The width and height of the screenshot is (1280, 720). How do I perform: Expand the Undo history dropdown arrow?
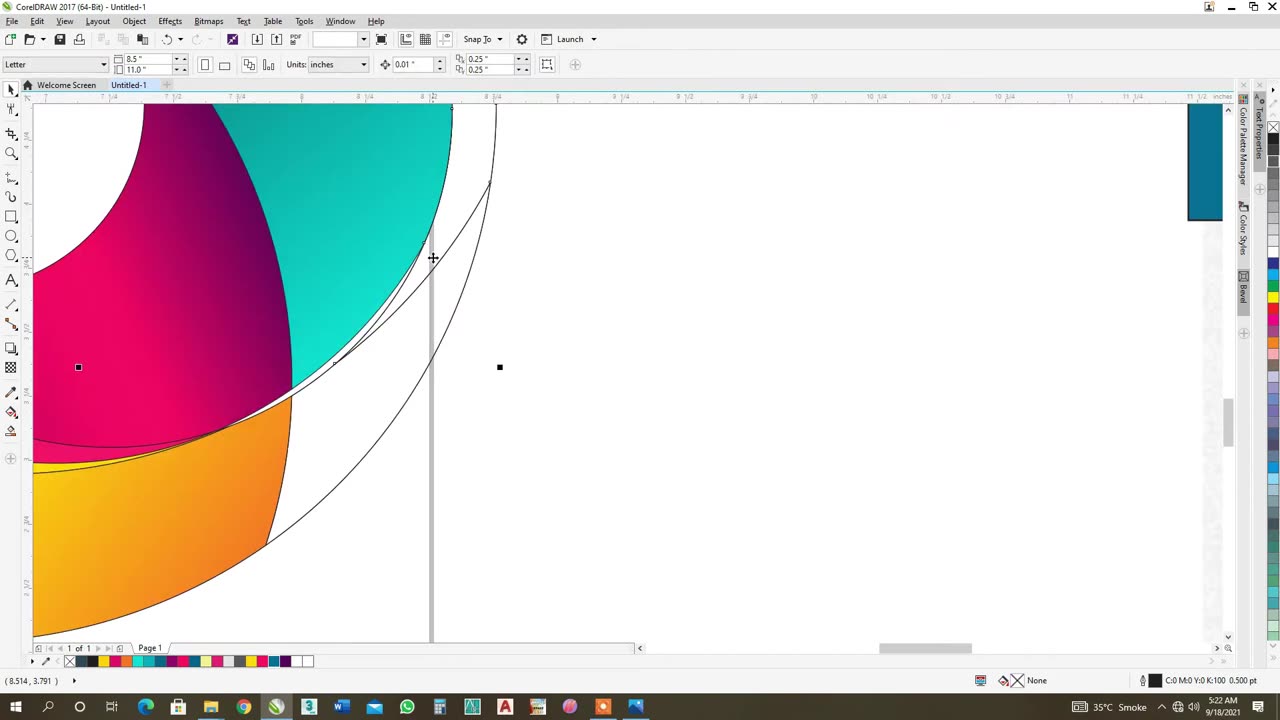tap(180, 40)
